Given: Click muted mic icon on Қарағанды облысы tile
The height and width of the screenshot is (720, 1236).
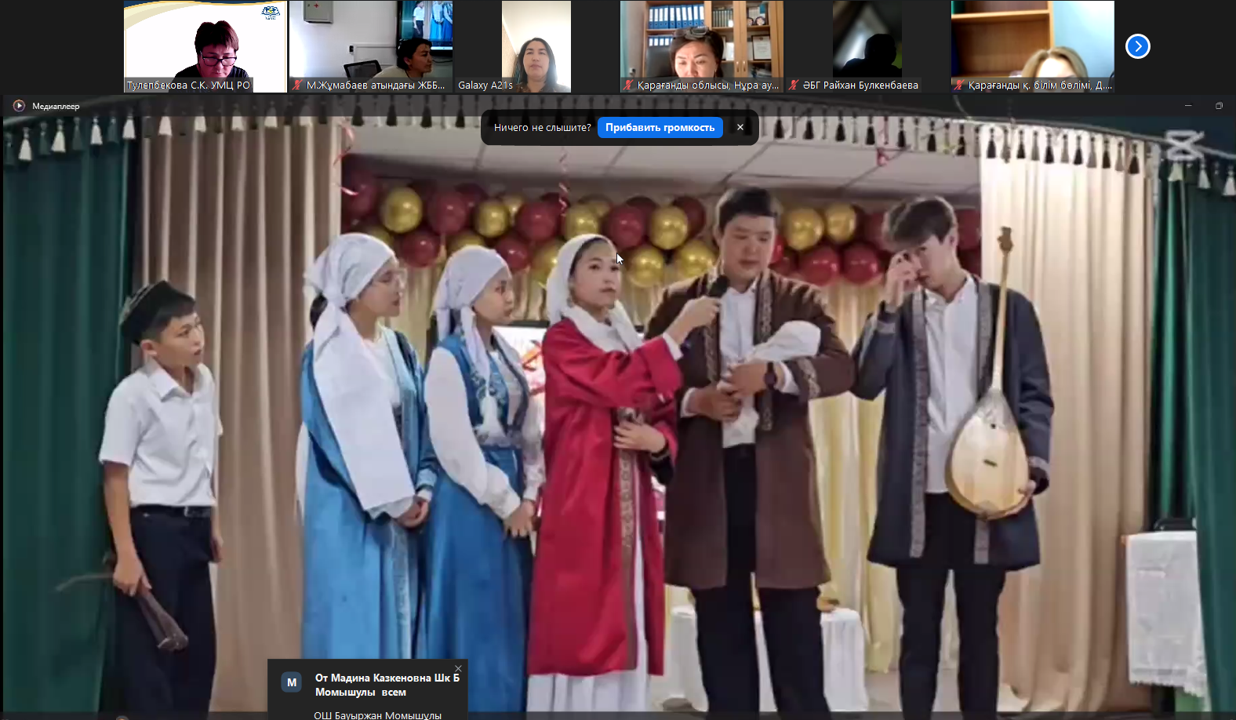Looking at the screenshot, I should point(629,86).
